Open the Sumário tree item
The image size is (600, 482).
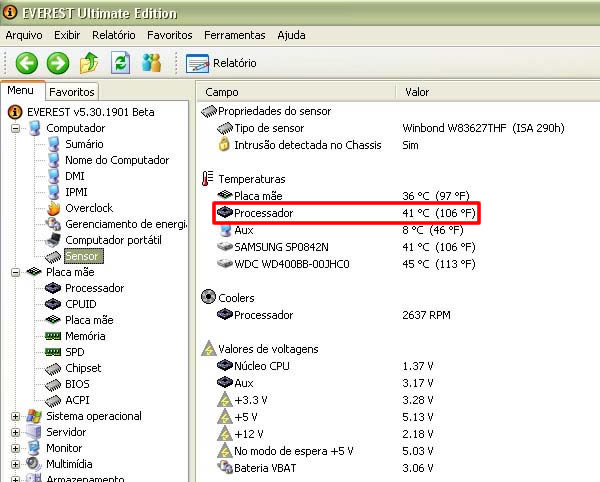coord(83,144)
